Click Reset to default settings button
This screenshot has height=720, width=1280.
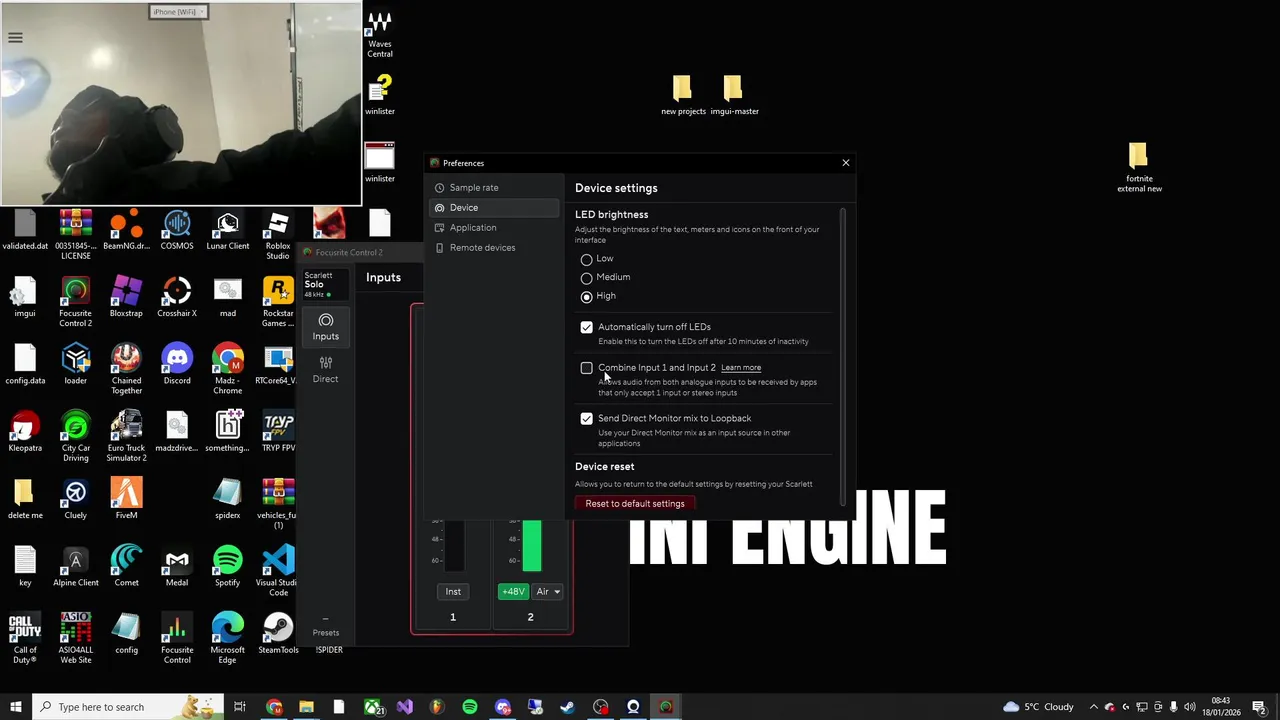pyautogui.click(x=635, y=503)
